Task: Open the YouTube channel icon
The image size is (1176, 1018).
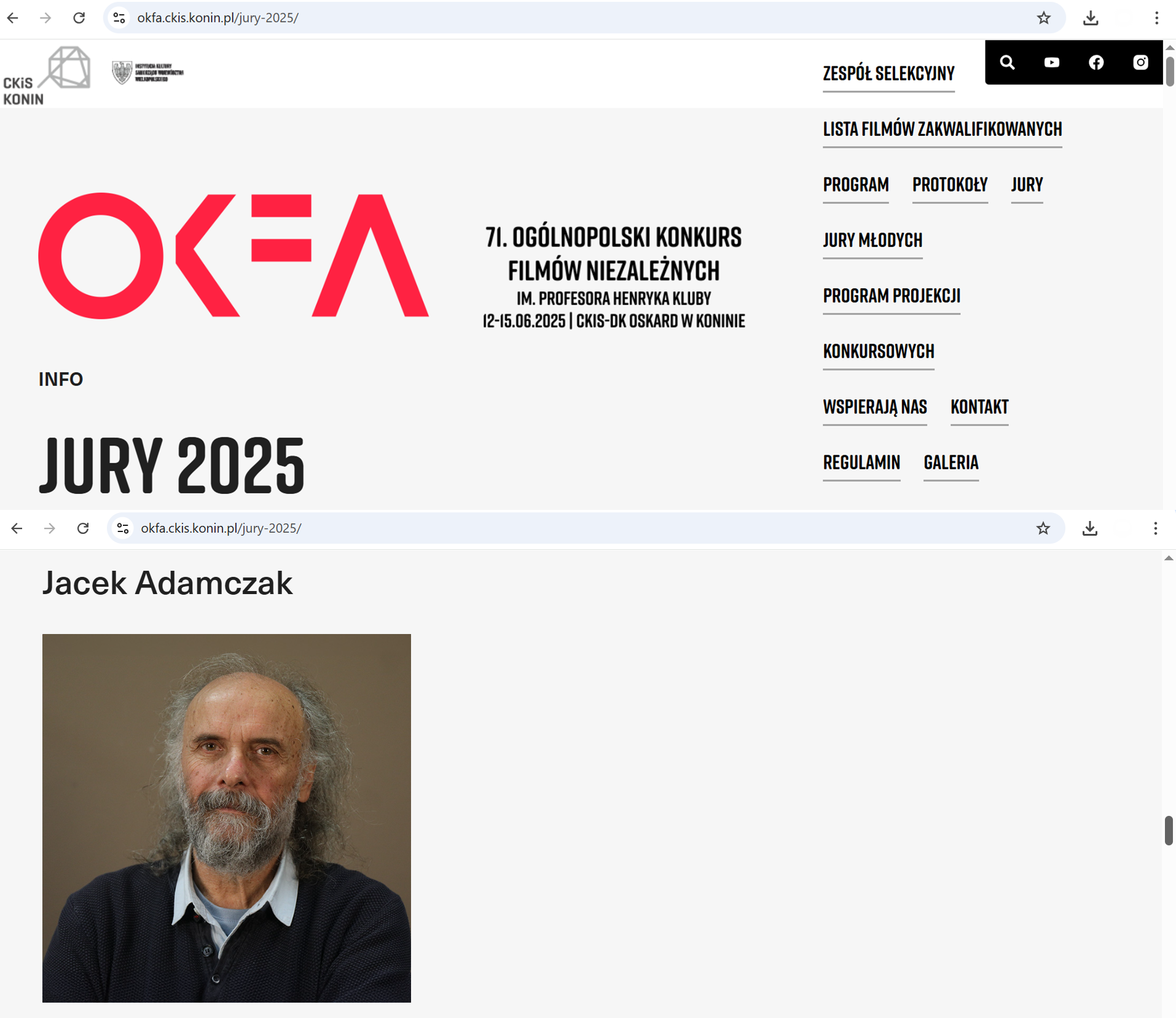Action: [x=1051, y=62]
